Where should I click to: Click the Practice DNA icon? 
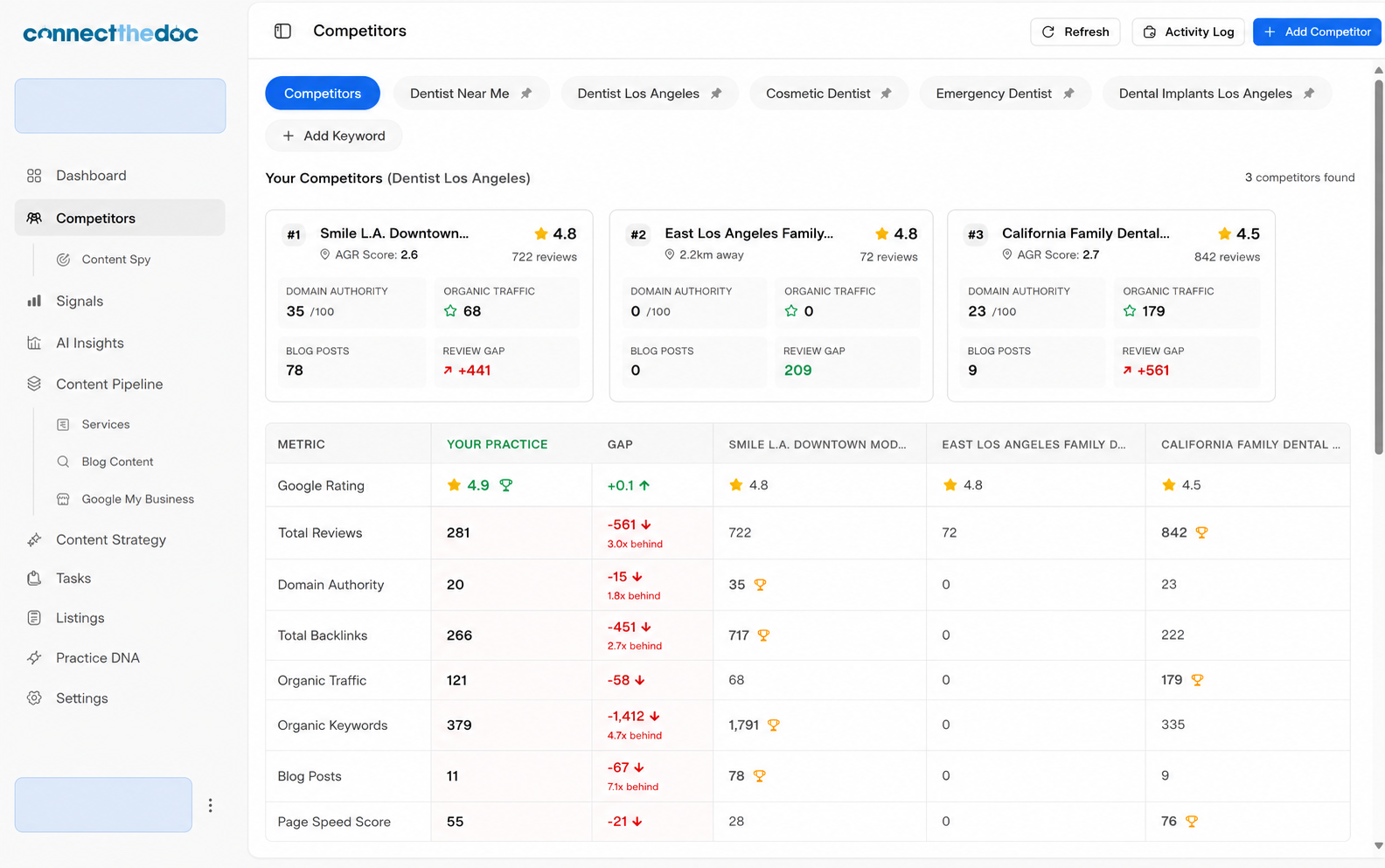click(x=34, y=658)
